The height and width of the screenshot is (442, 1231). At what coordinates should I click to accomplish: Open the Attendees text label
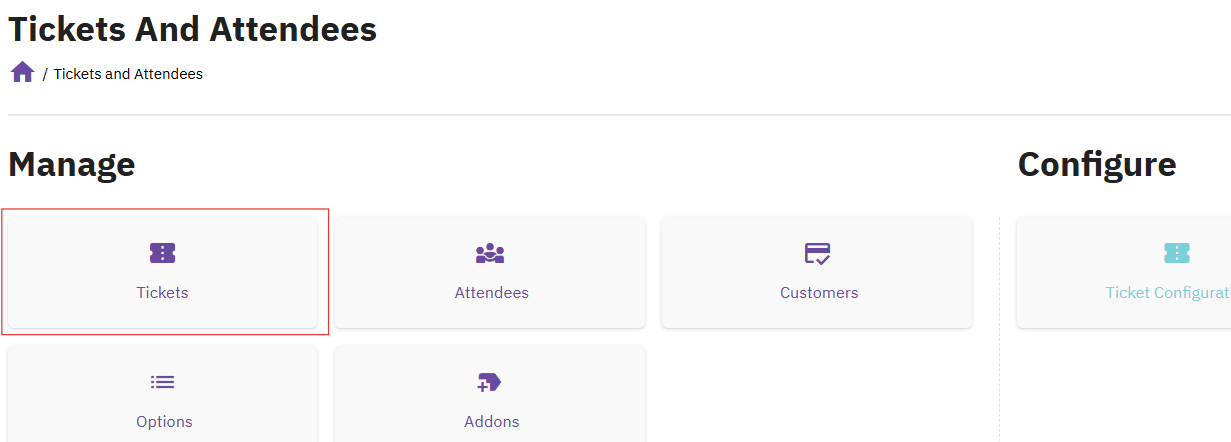point(491,293)
